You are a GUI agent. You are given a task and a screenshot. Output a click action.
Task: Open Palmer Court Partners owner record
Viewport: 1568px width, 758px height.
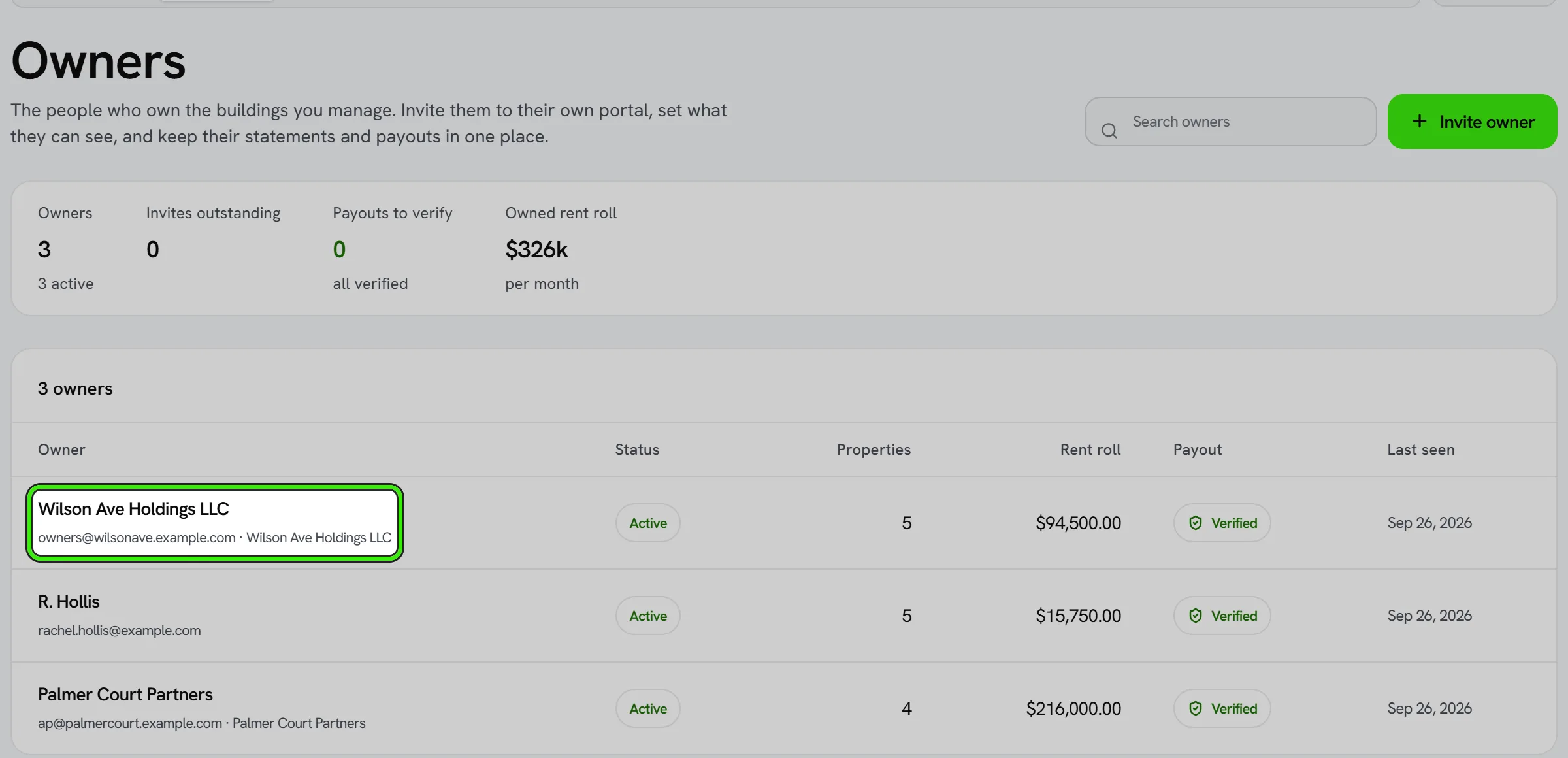(x=125, y=694)
